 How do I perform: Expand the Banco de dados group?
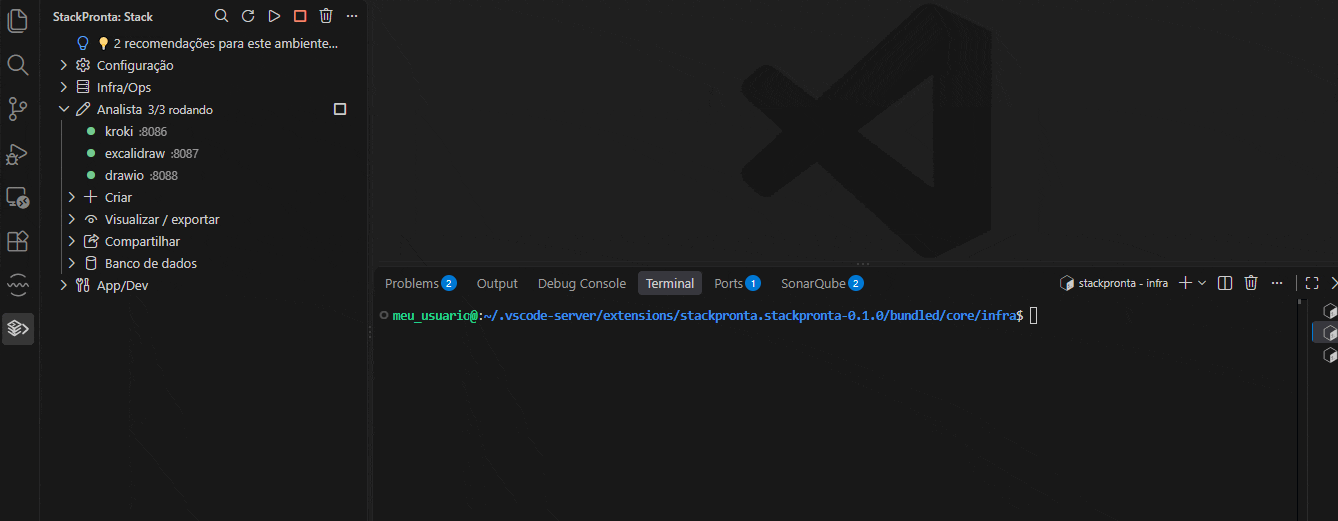[x=72, y=263]
